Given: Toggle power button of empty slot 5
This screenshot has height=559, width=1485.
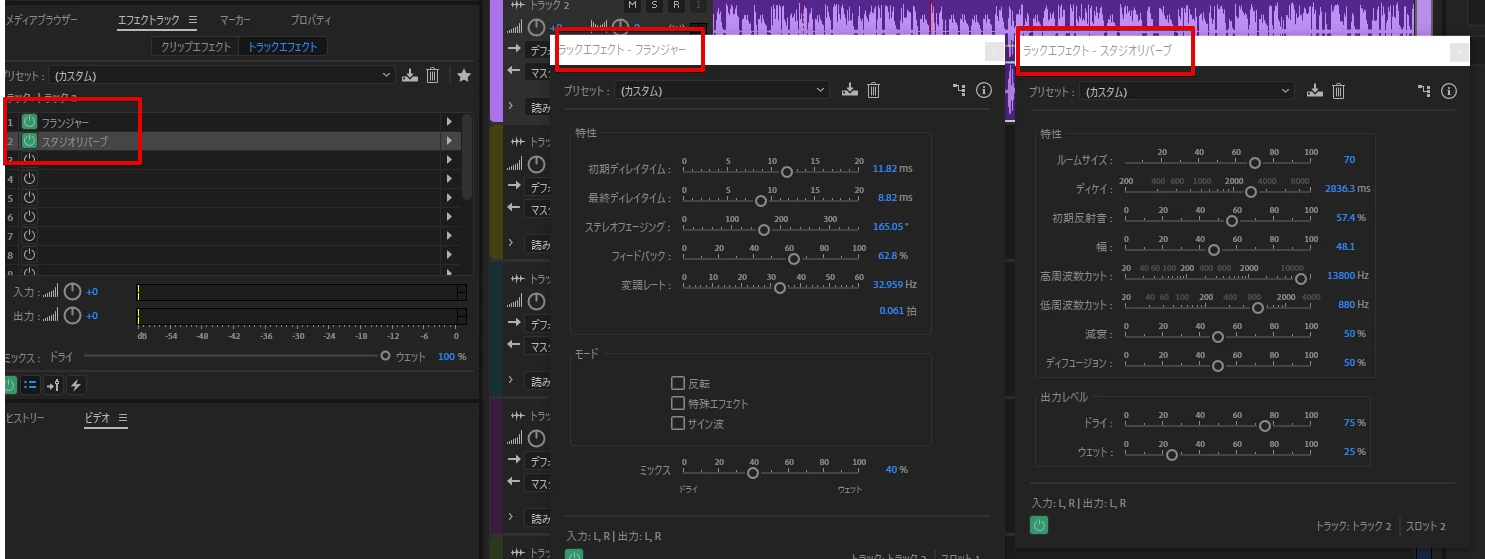Looking at the screenshot, I should pos(29,198).
